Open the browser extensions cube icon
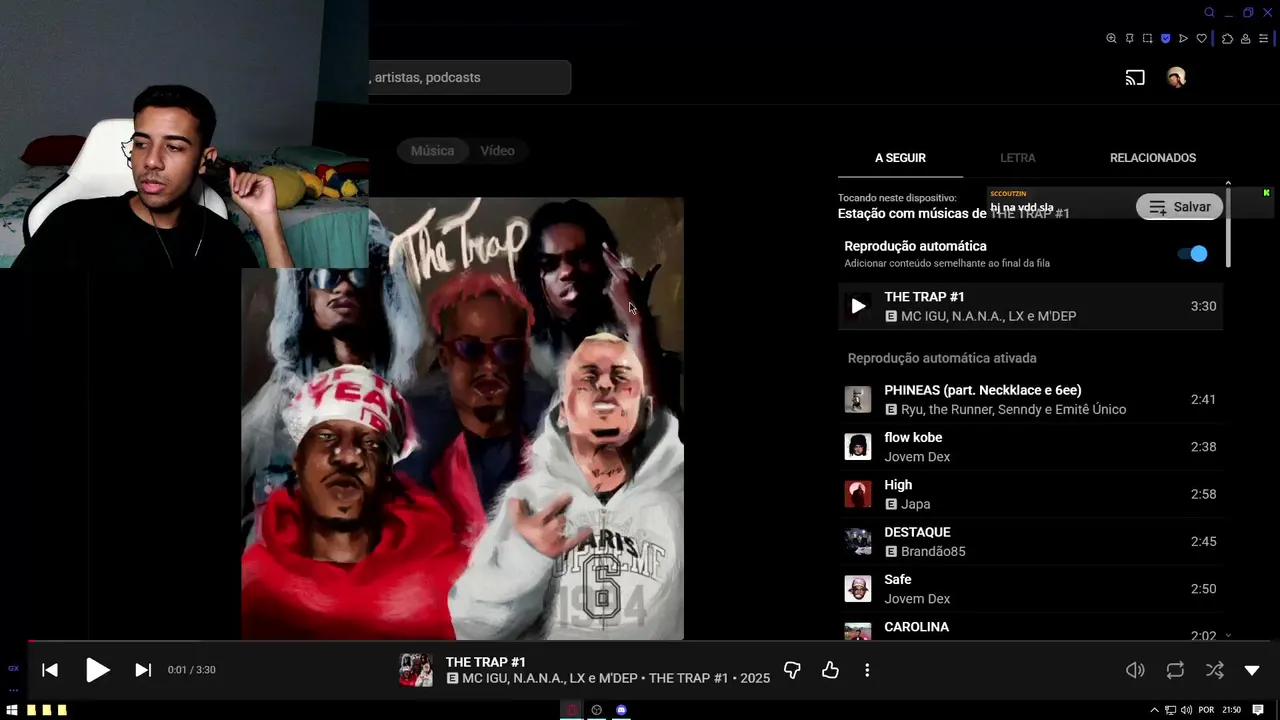1280x720 pixels. [1228, 39]
